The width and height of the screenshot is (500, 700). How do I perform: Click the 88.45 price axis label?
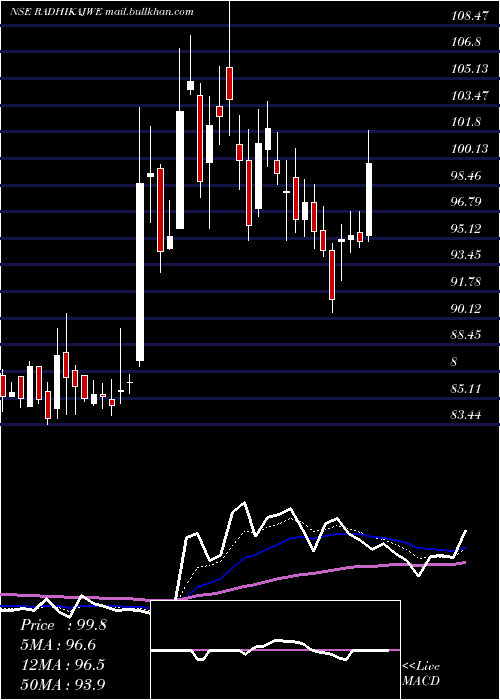[x=466, y=335]
